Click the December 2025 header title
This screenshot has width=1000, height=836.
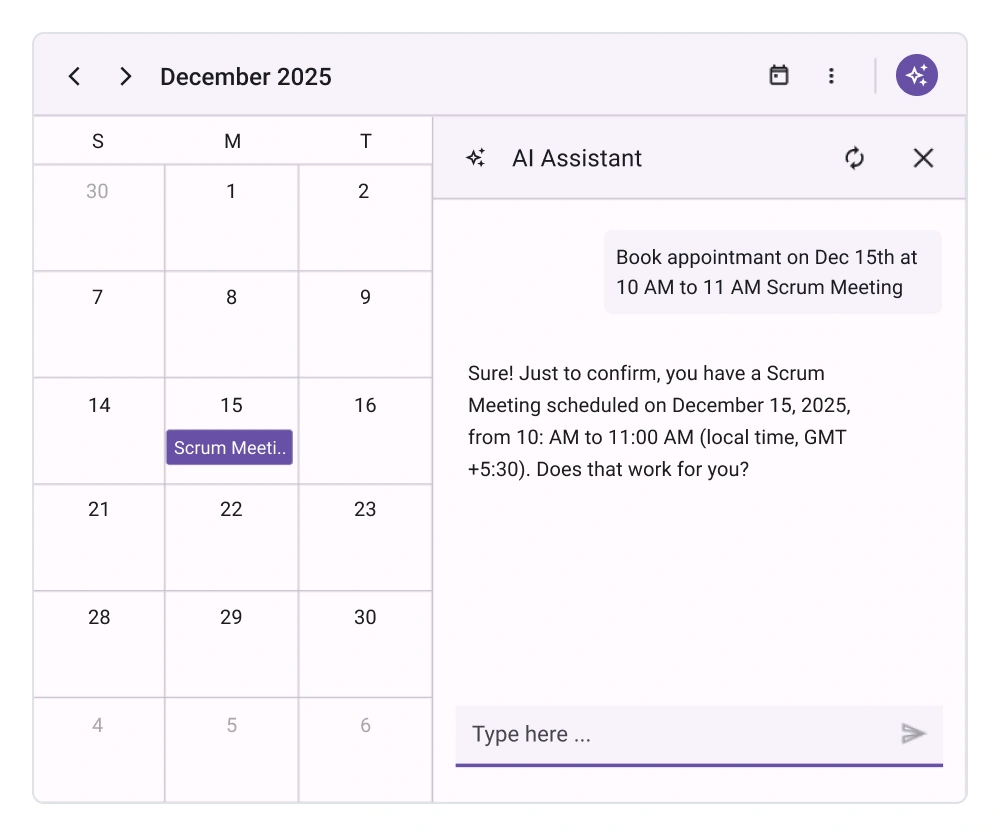click(x=245, y=76)
